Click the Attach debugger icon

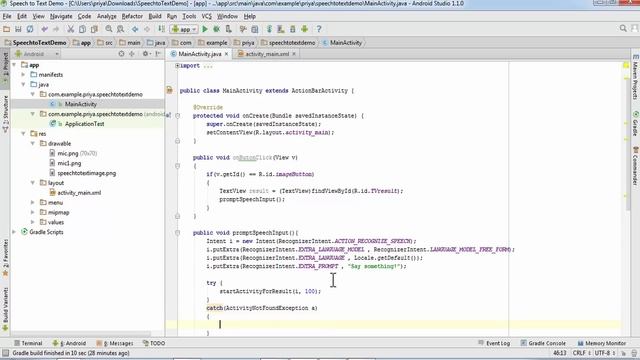(x=229, y=29)
